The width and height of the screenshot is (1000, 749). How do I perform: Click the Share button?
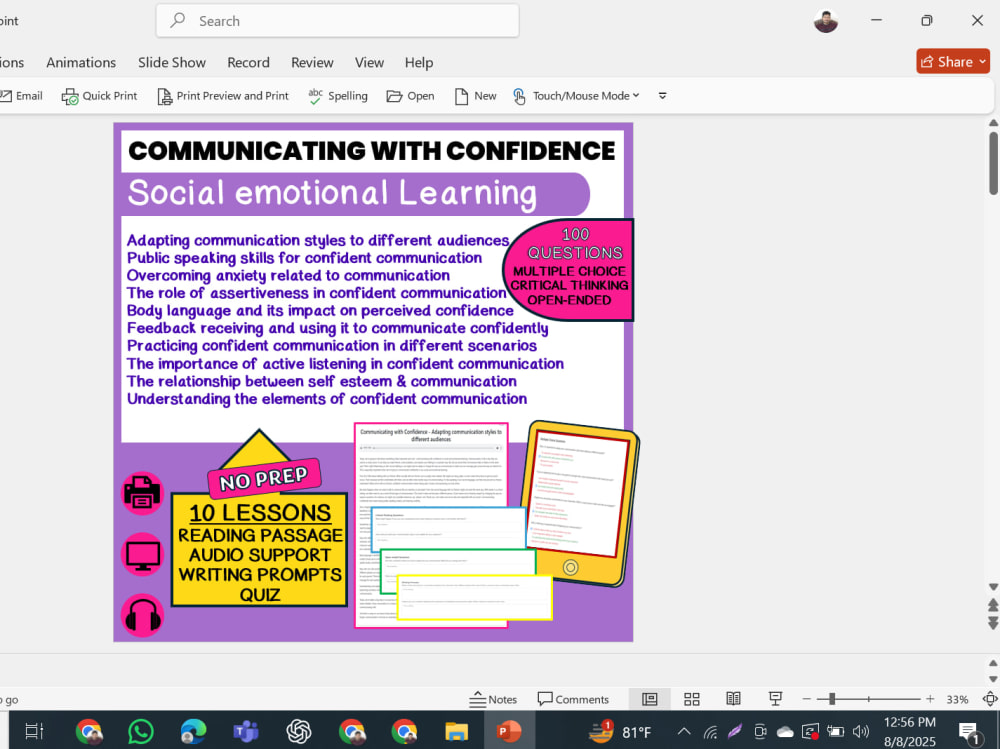pyautogui.click(x=947, y=62)
